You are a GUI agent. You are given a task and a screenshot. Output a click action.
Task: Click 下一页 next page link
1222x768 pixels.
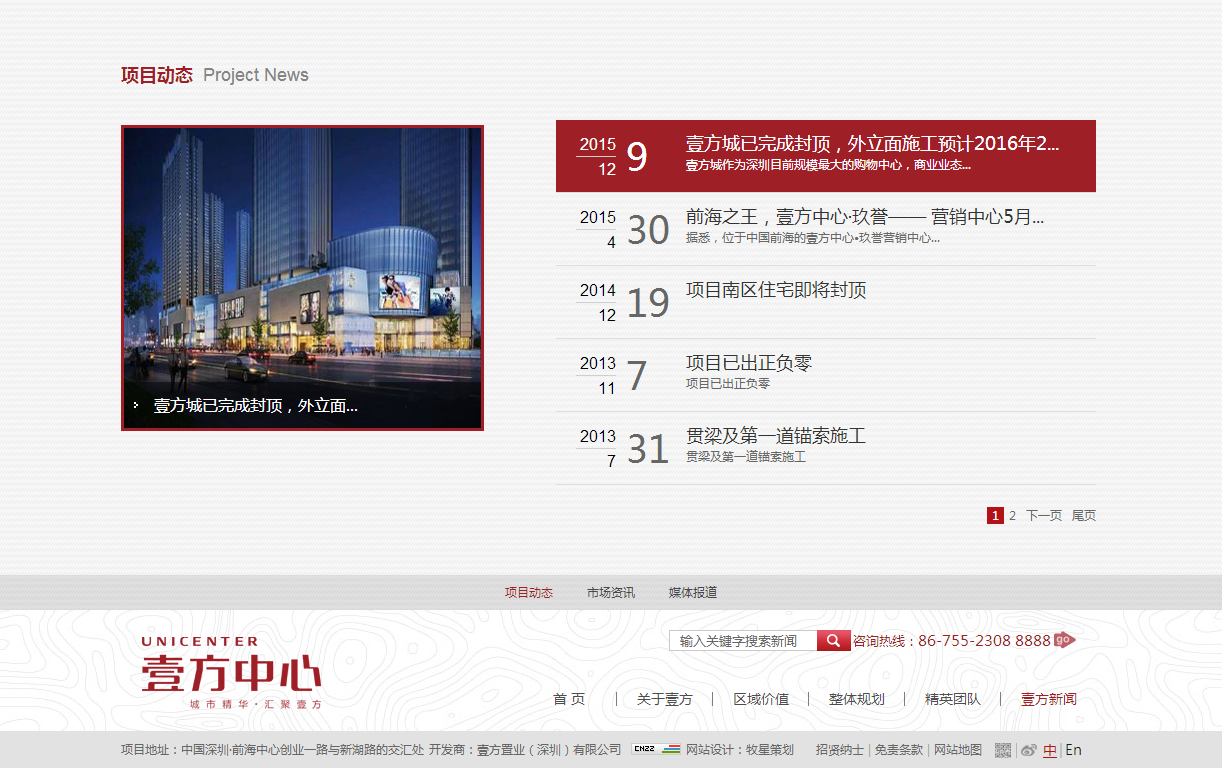pos(1044,516)
